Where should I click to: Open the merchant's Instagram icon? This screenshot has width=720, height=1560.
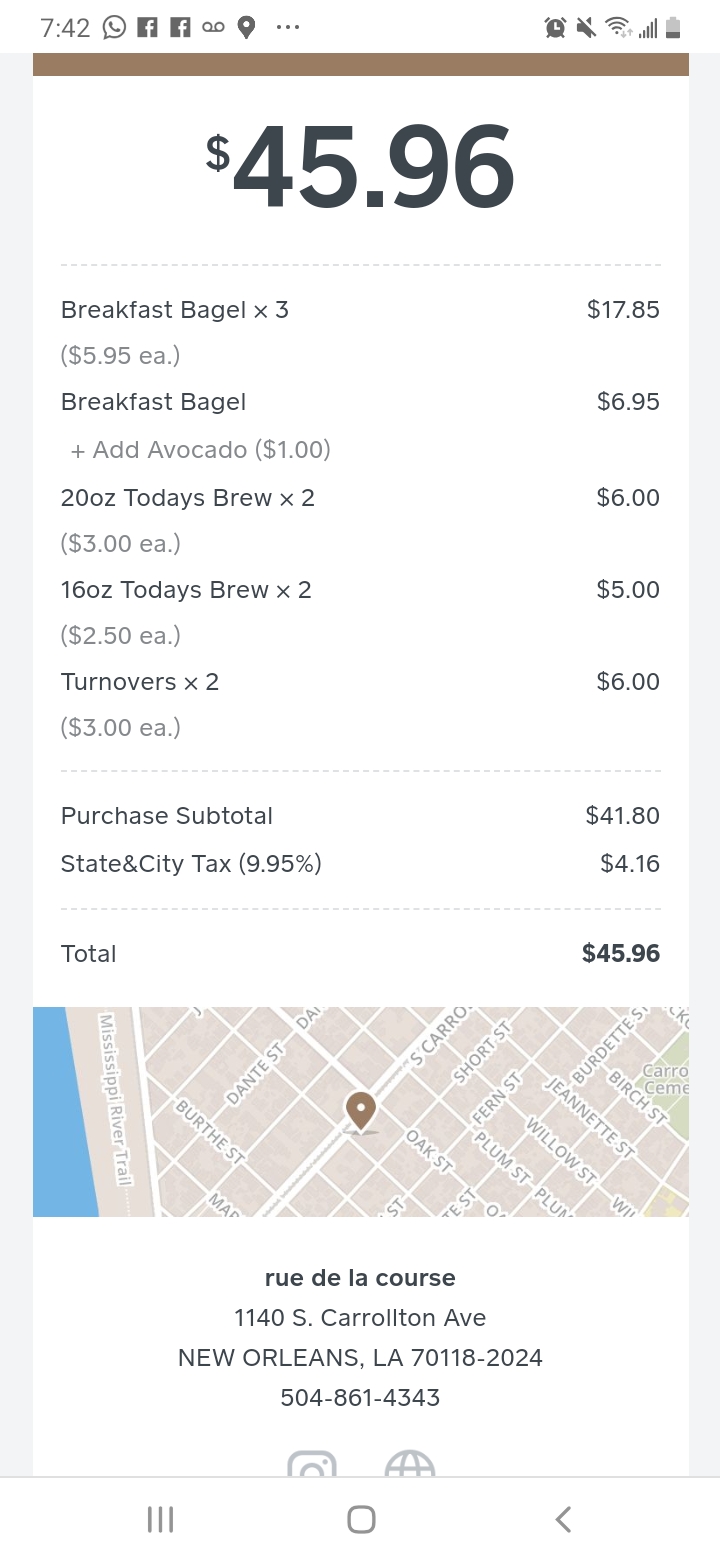[312, 1467]
